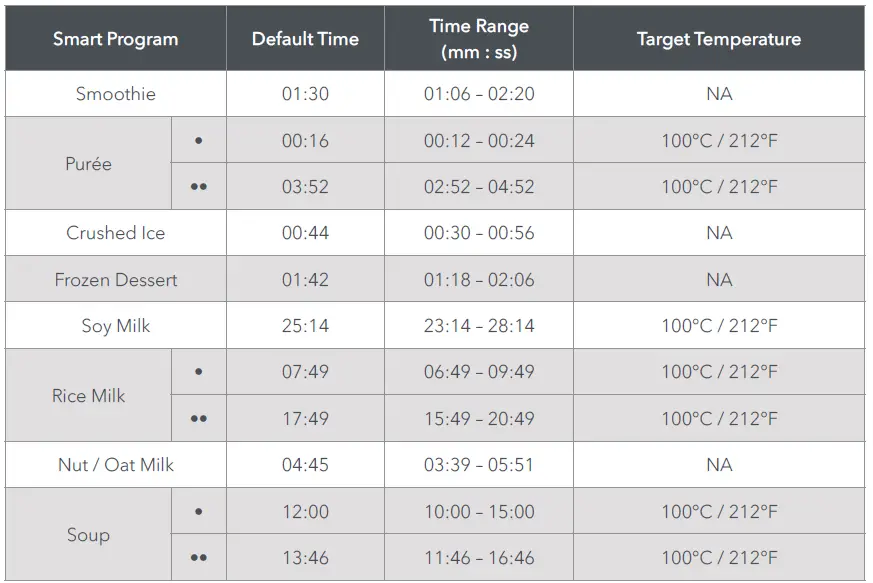873x583 pixels.
Task: Click the single-dot icon in Purée row
Action: click(x=198, y=141)
